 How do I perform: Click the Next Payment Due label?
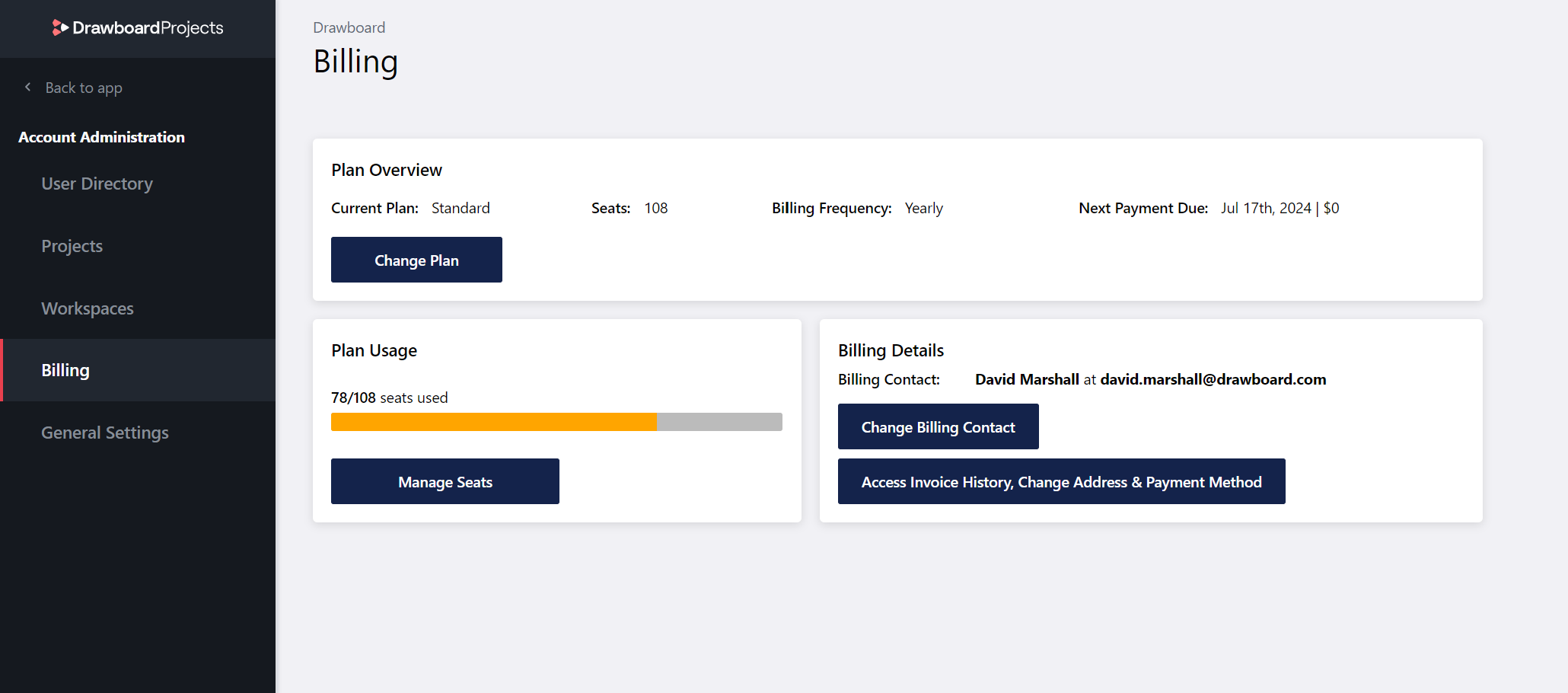pos(1143,208)
